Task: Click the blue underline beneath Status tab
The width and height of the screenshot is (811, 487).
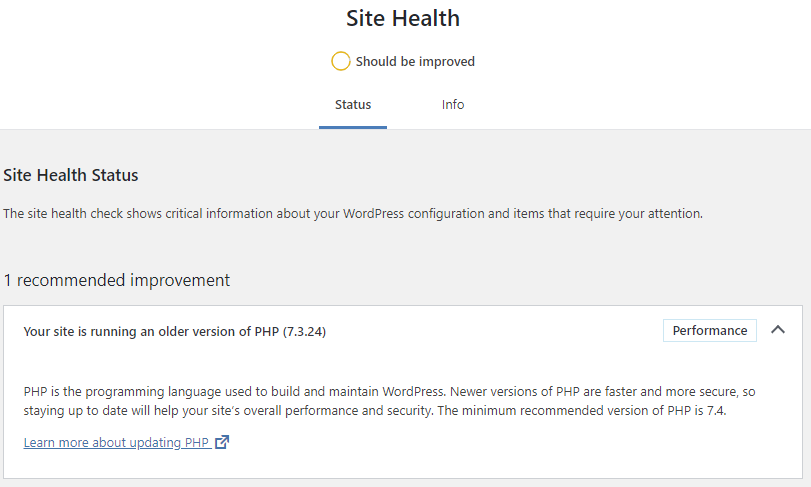Action: click(353, 127)
